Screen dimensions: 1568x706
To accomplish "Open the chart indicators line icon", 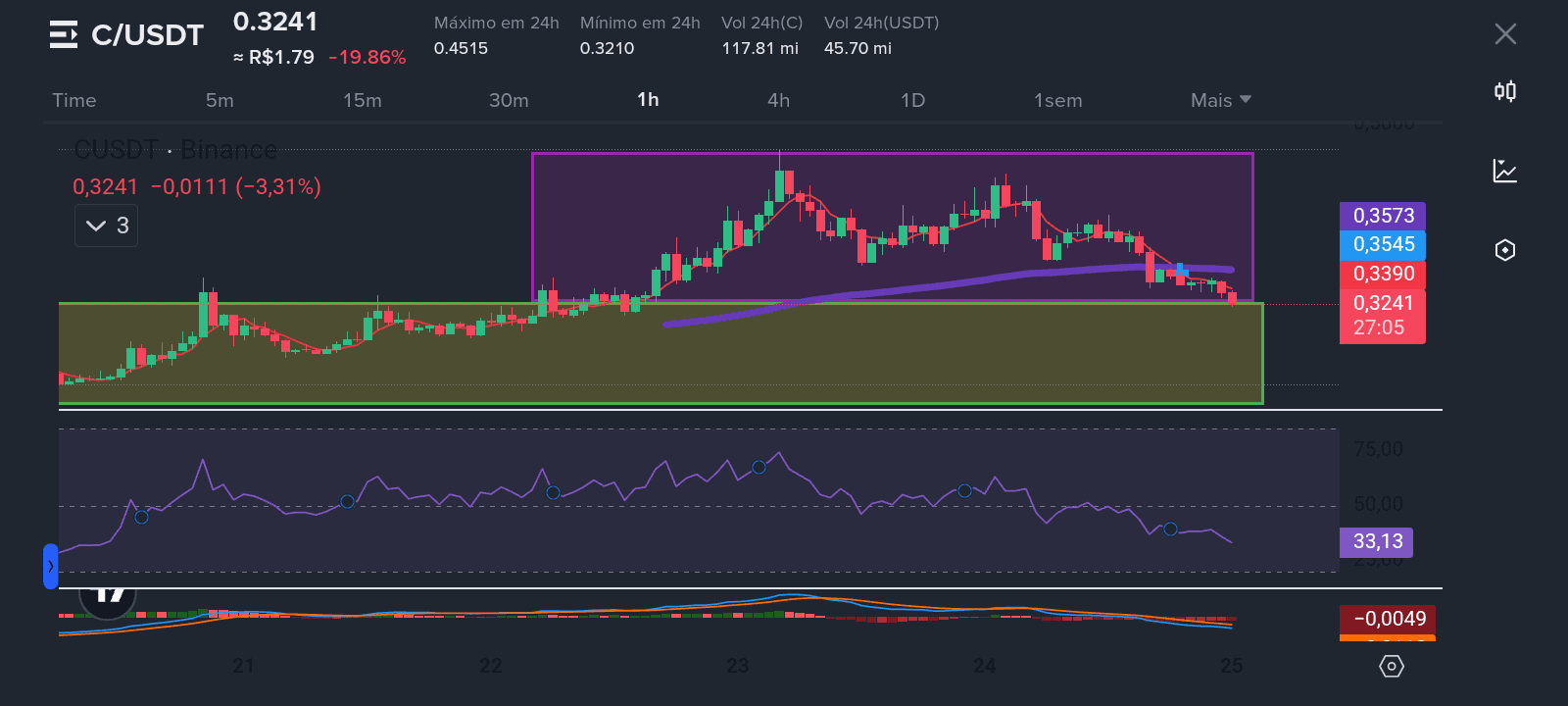I will tap(1505, 171).
